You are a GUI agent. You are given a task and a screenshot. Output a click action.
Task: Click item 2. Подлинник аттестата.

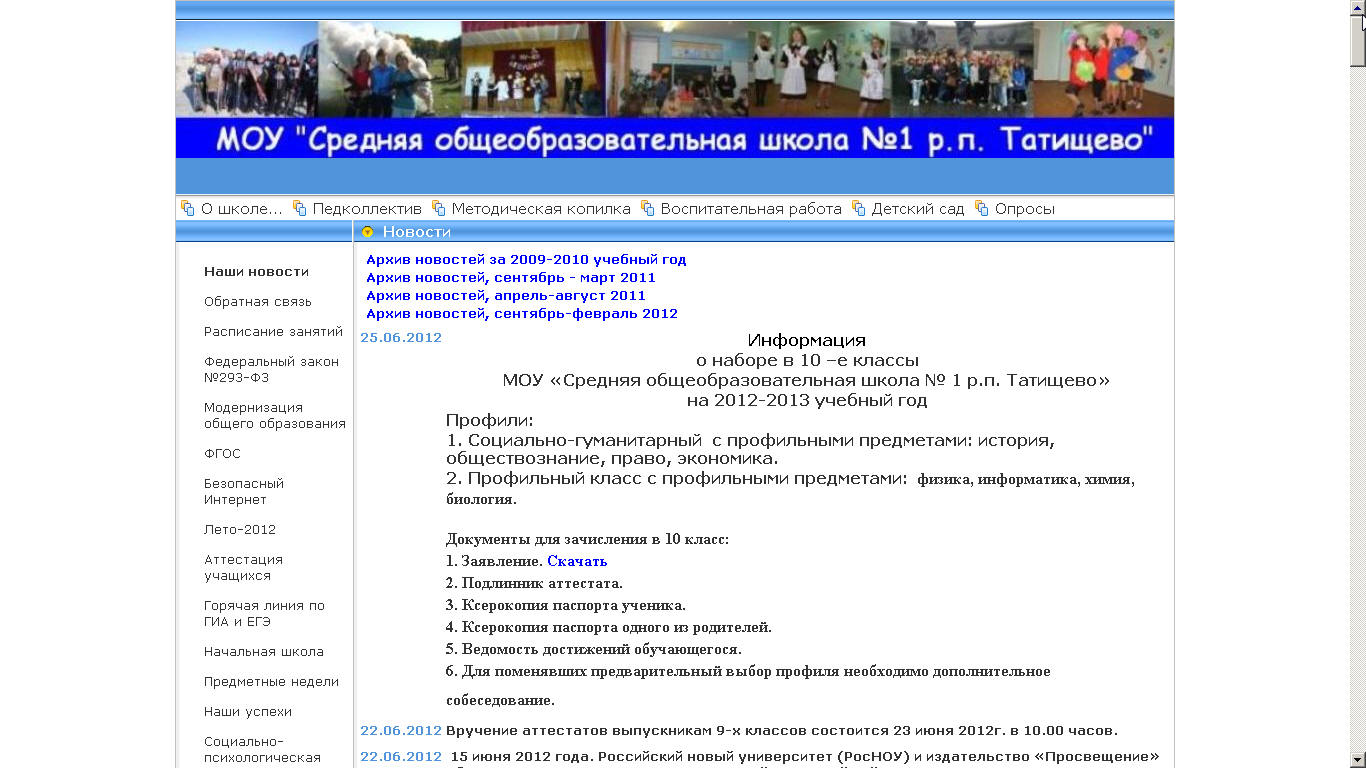coord(534,583)
